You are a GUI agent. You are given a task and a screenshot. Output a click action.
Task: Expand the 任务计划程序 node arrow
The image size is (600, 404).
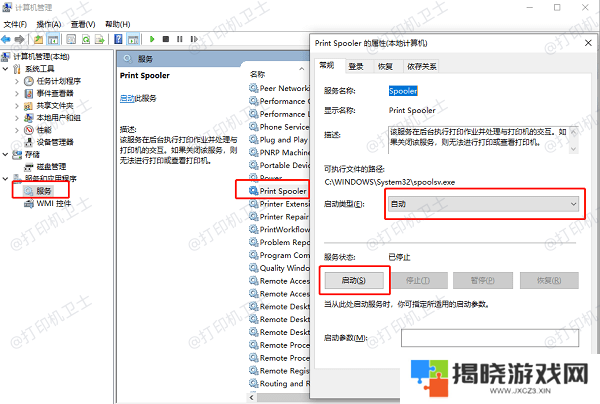pyautogui.click(x=16, y=81)
